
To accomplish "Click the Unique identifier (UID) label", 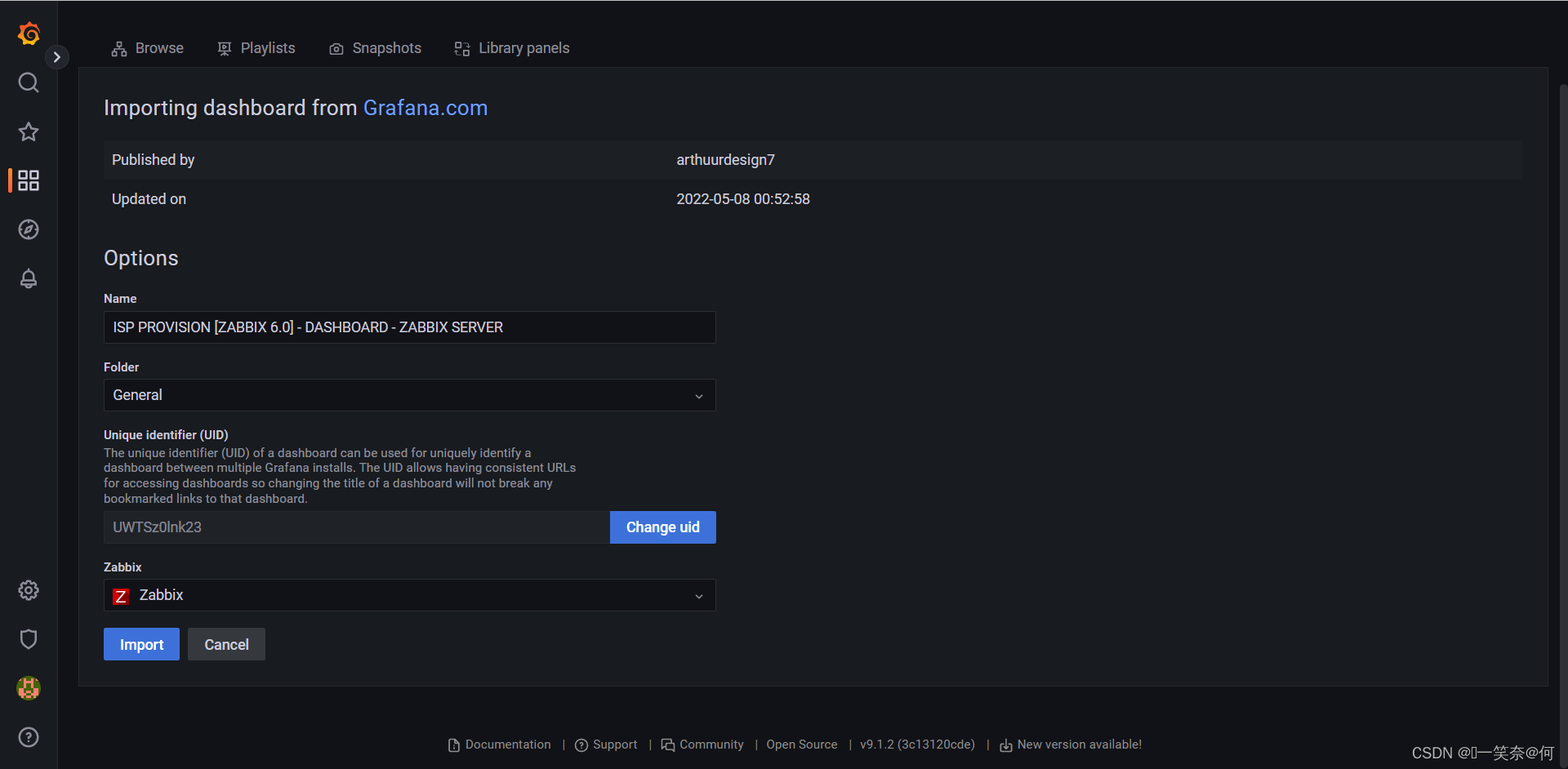I will pos(166,435).
